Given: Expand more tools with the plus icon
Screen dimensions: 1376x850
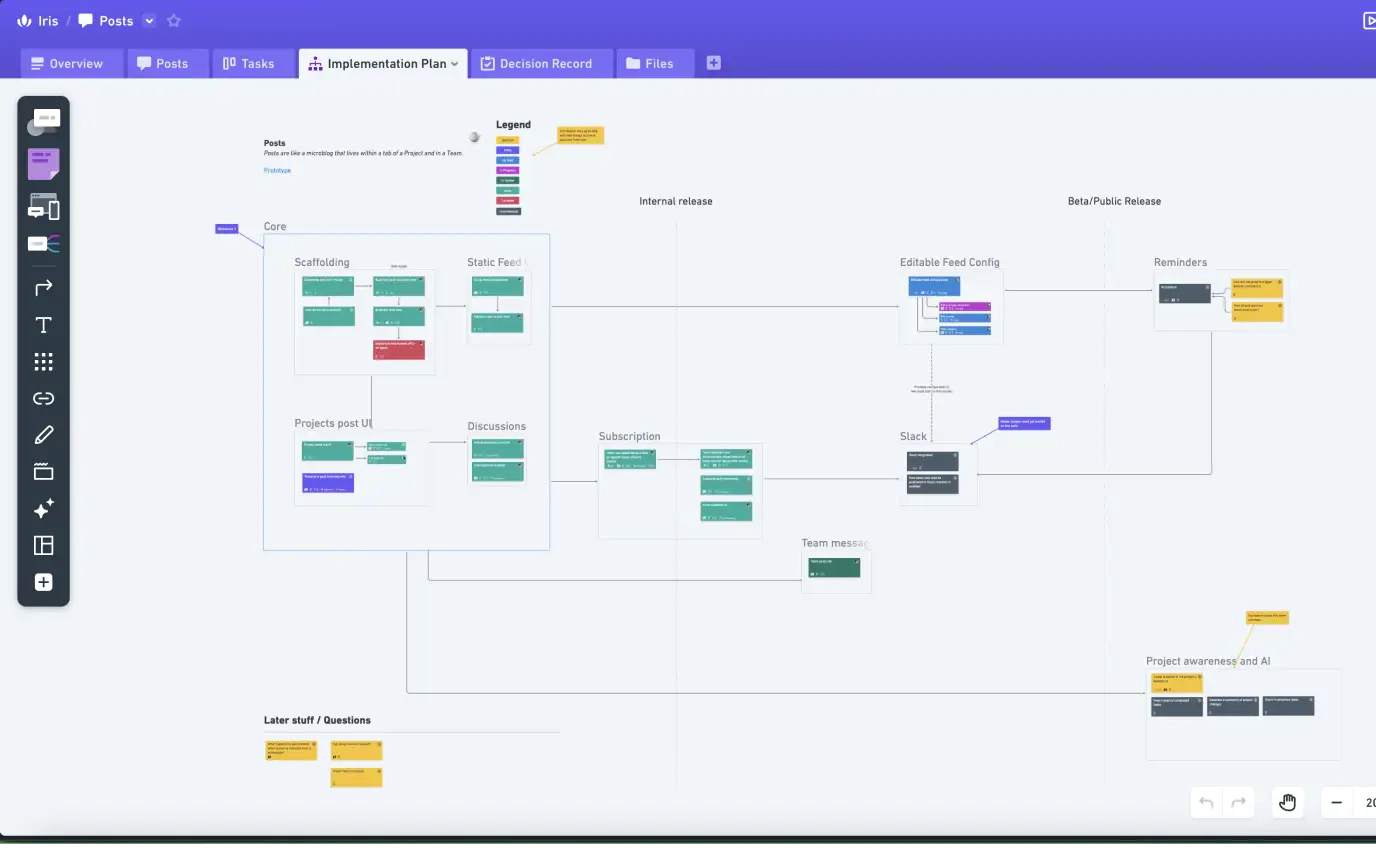Looking at the screenshot, I should point(43,581).
